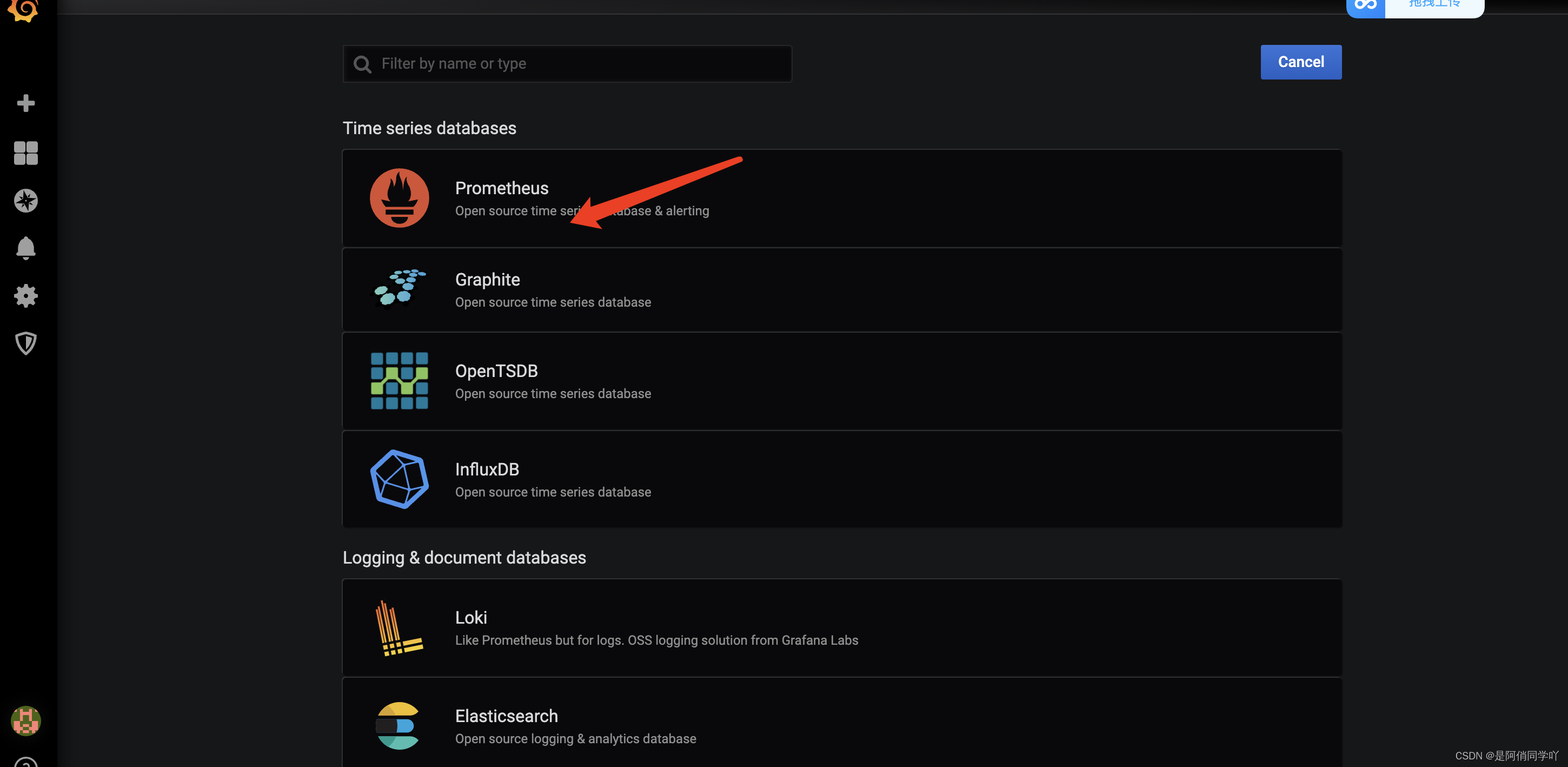The width and height of the screenshot is (1568, 767).
Task: Click the Prometheus flame logo
Action: [400, 198]
